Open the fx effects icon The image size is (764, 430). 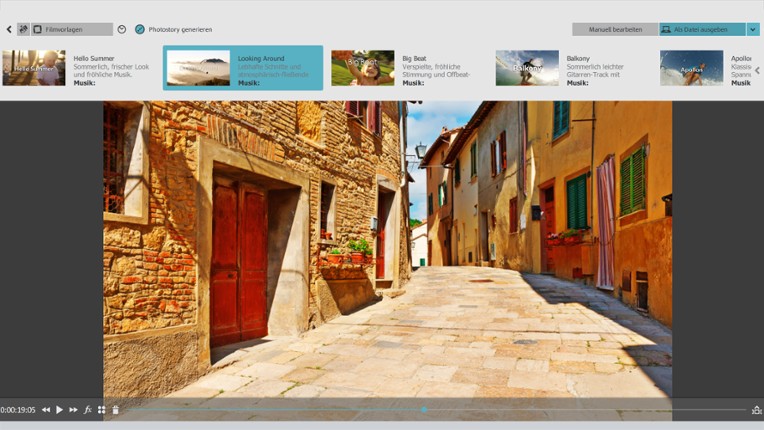tap(88, 410)
